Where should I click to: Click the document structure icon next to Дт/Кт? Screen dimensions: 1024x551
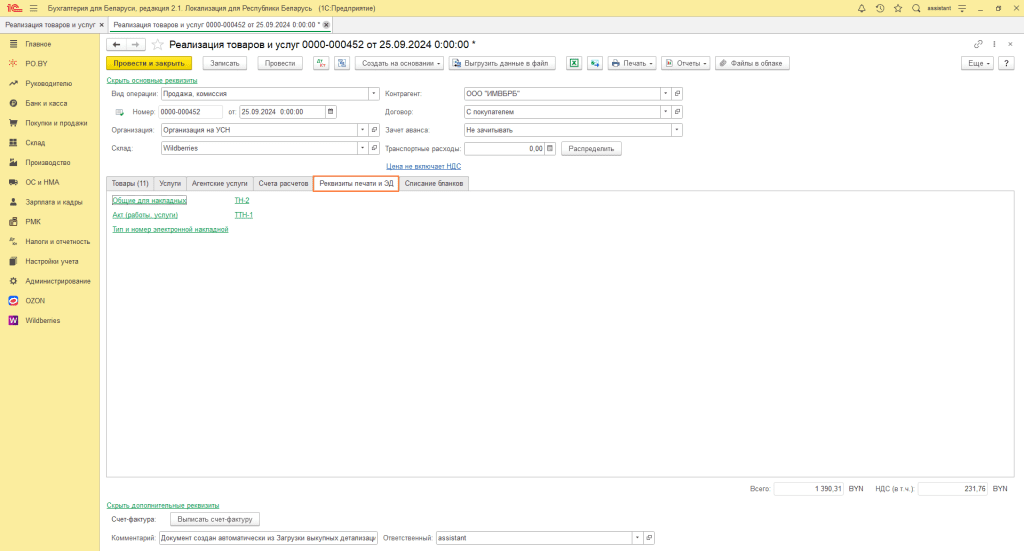pos(342,63)
